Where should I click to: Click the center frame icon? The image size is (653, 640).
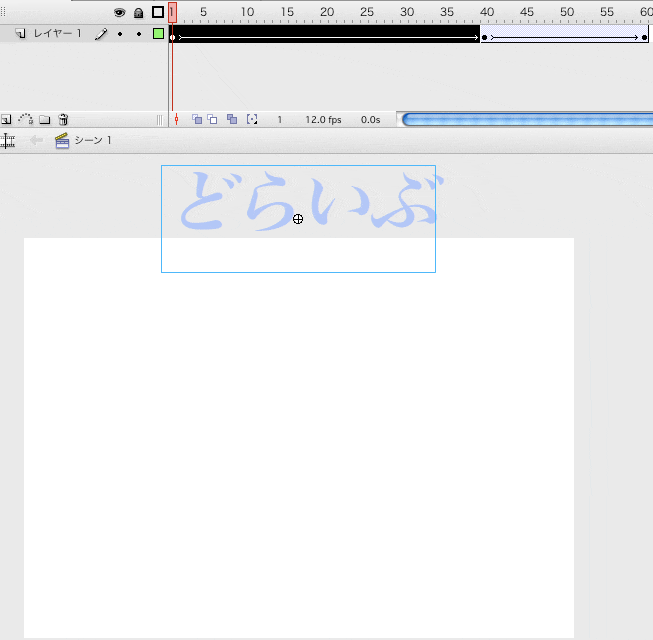177,120
